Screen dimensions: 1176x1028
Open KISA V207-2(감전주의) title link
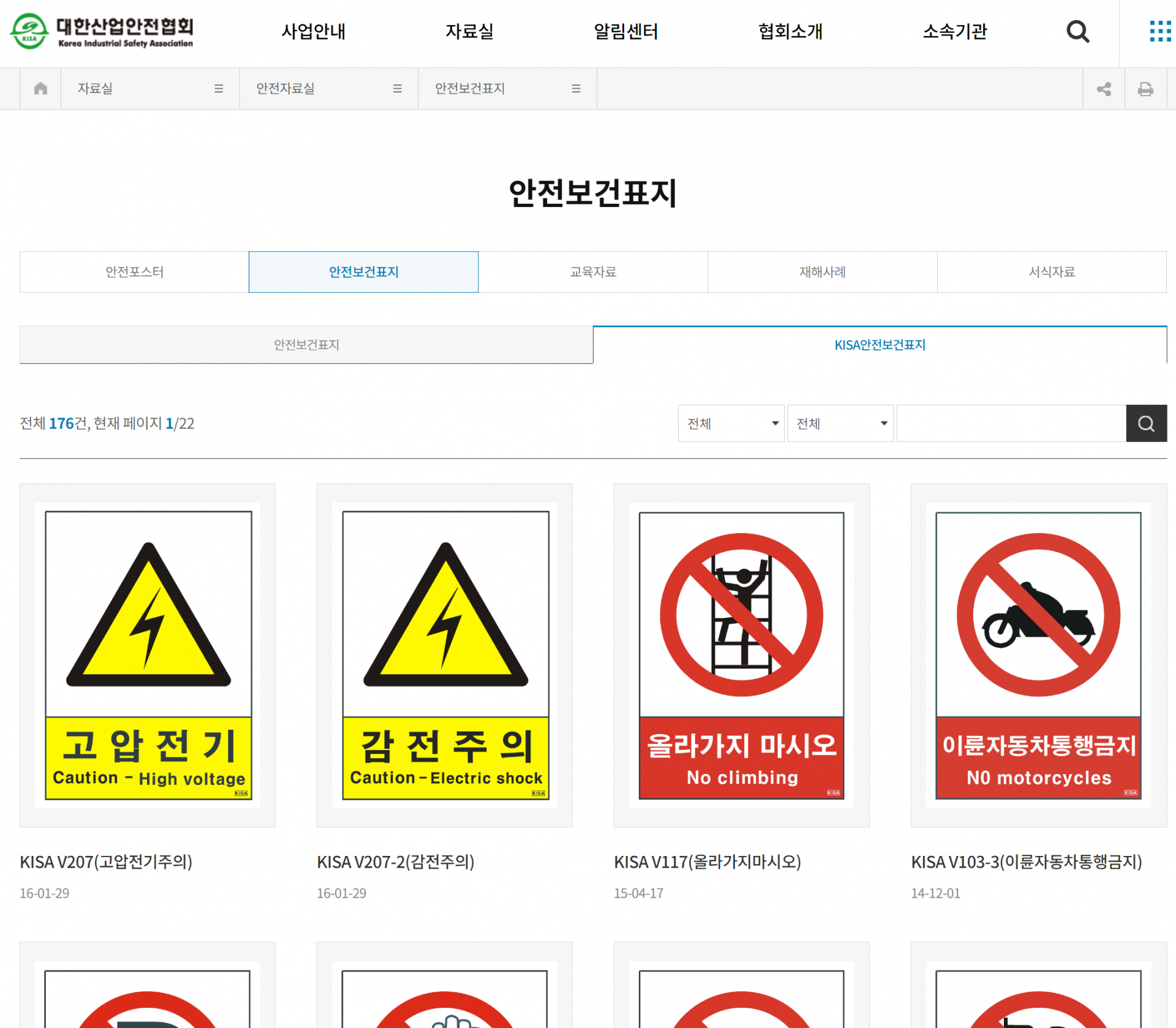pyautogui.click(x=396, y=862)
